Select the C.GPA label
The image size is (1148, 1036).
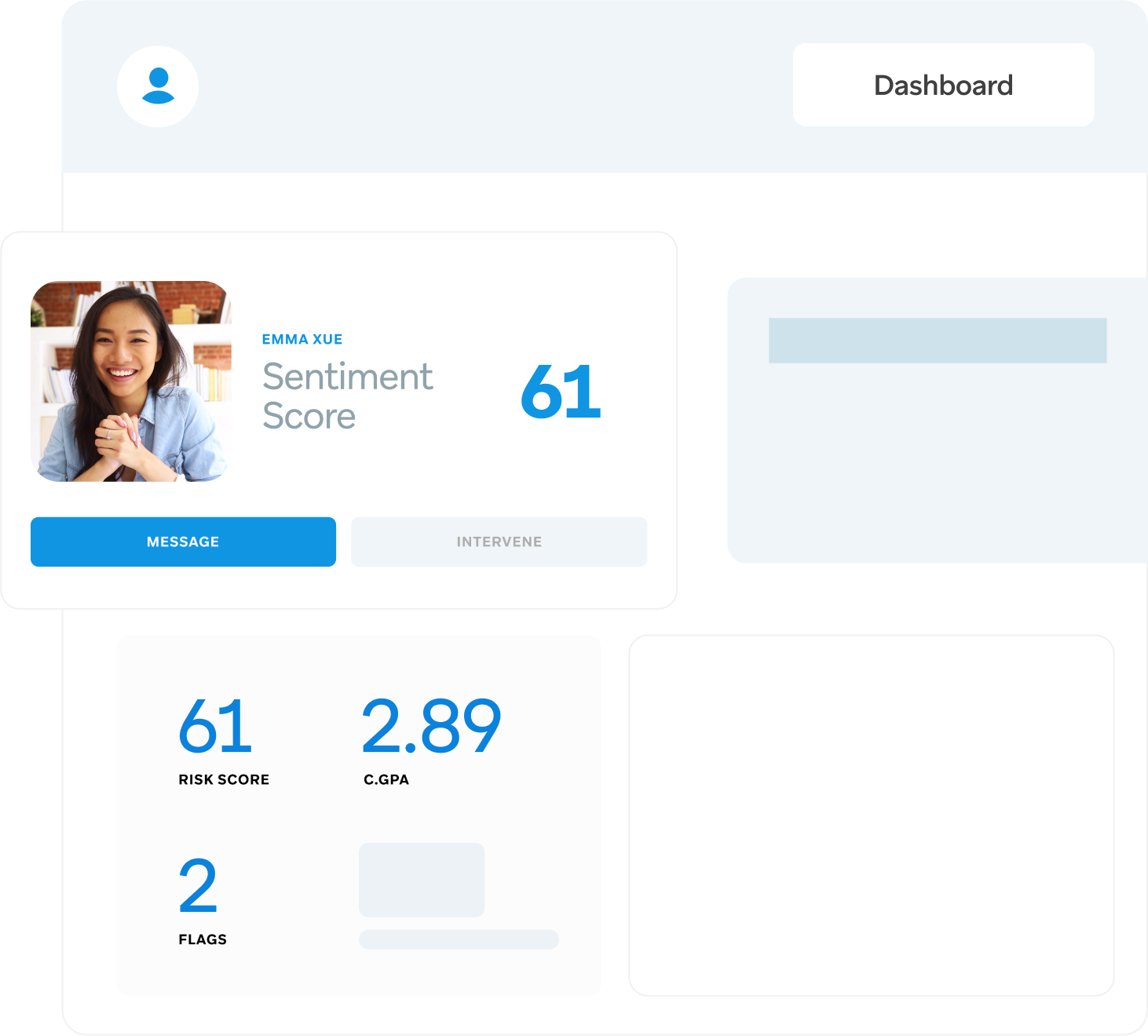[386, 779]
